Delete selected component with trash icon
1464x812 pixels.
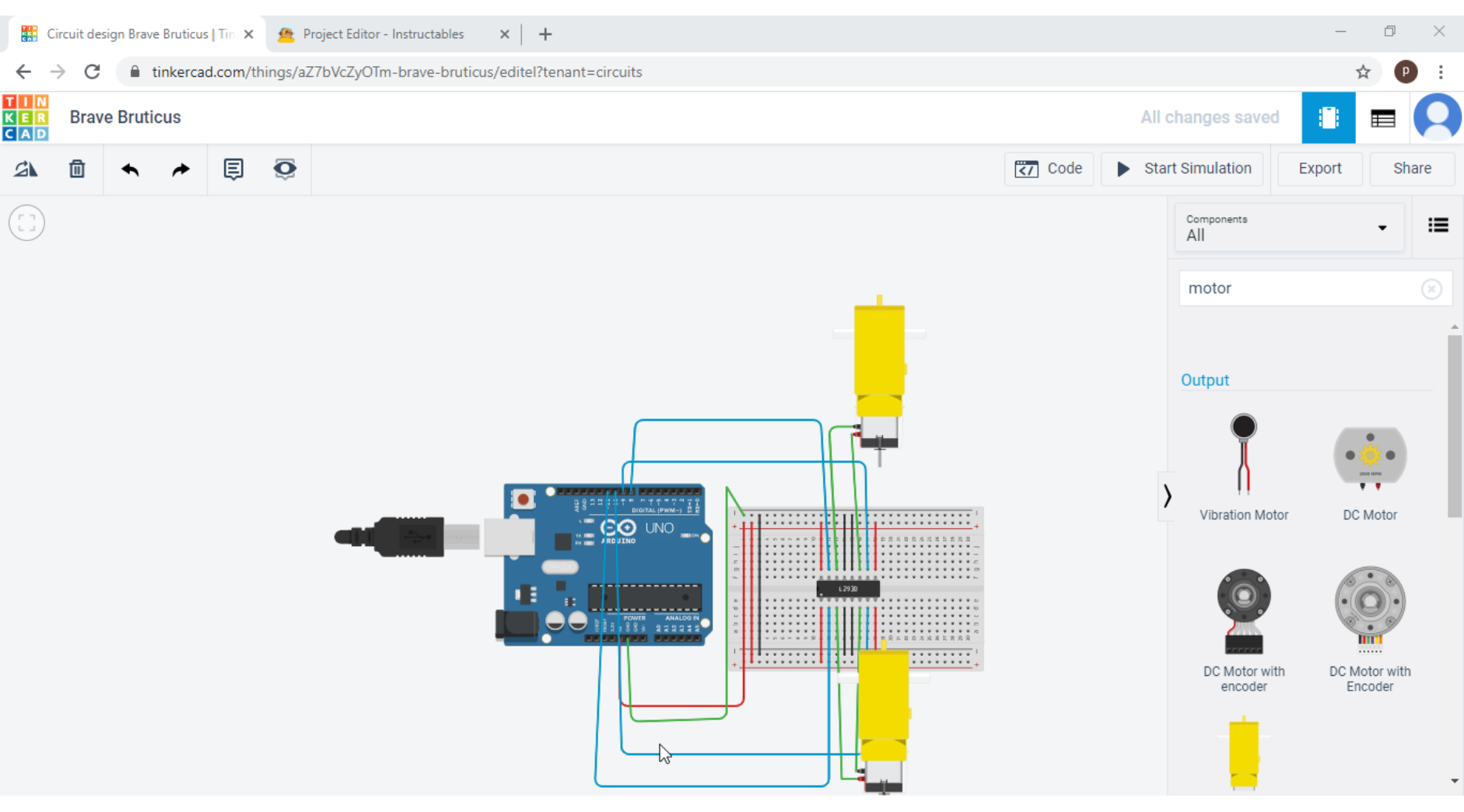pyautogui.click(x=77, y=169)
